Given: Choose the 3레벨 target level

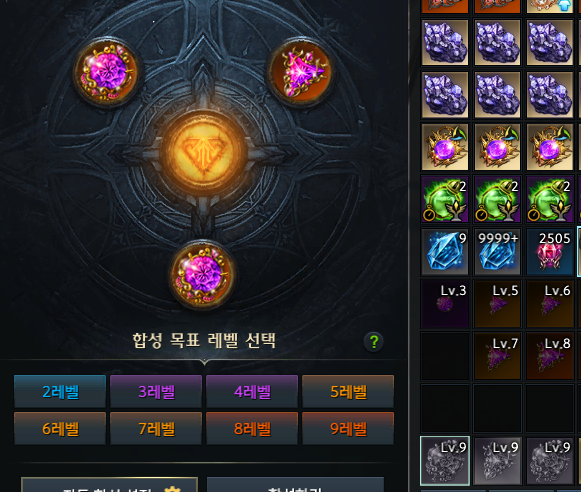Looking at the screenshot, I should click(x=156, y=391).
